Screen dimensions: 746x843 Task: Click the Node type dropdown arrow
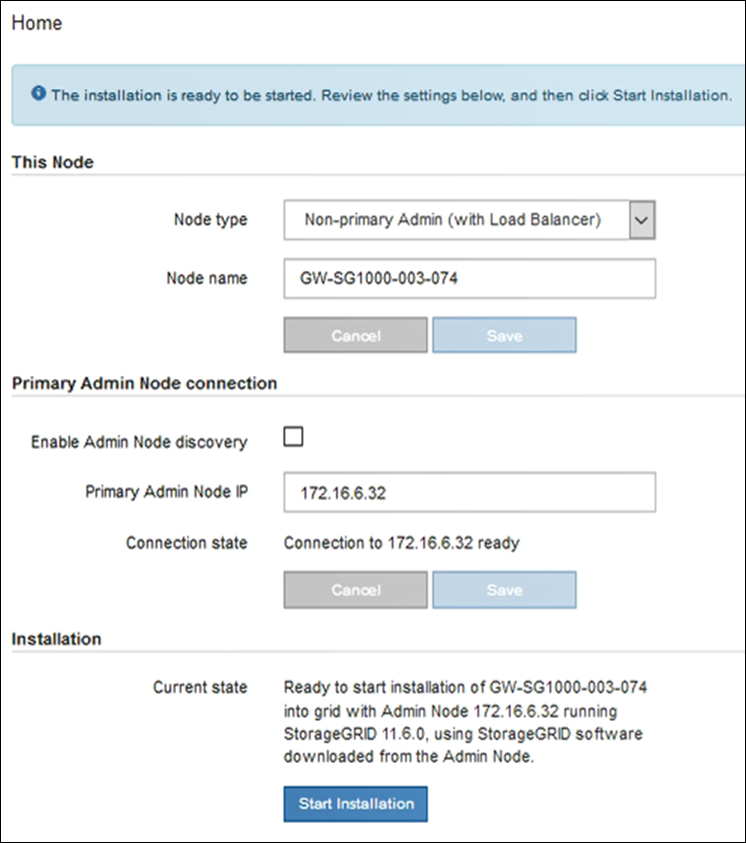click(642, 220)
